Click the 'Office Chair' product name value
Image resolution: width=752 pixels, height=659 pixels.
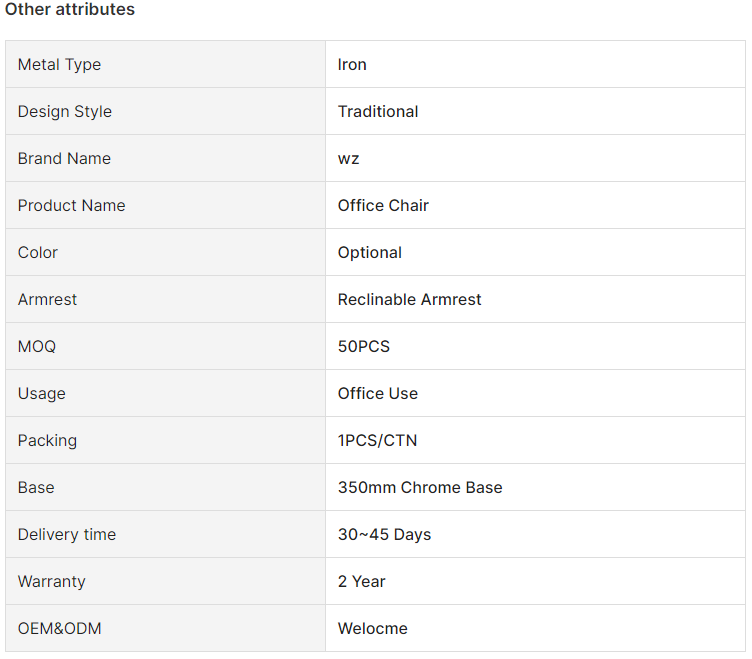pyautogui.click(x=383, y=205)
